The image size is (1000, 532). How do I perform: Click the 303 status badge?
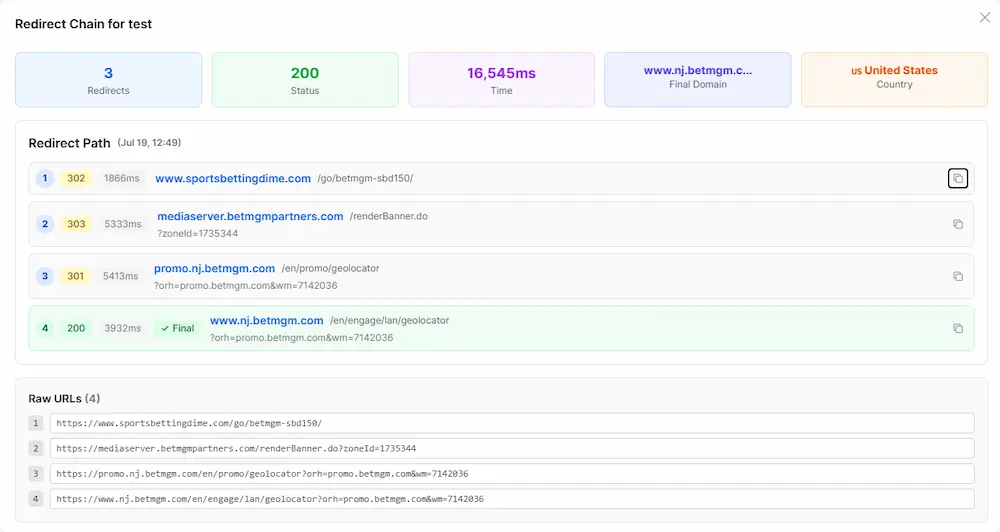pyautogui.click(x=76, y=224)
